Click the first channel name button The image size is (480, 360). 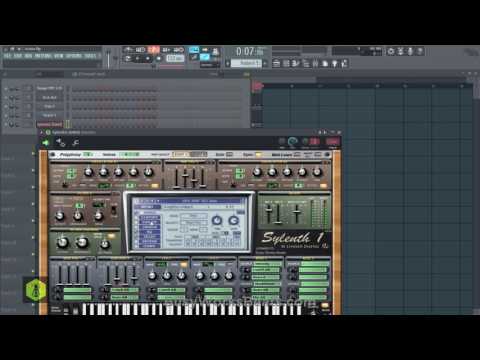tap(49, 88)
